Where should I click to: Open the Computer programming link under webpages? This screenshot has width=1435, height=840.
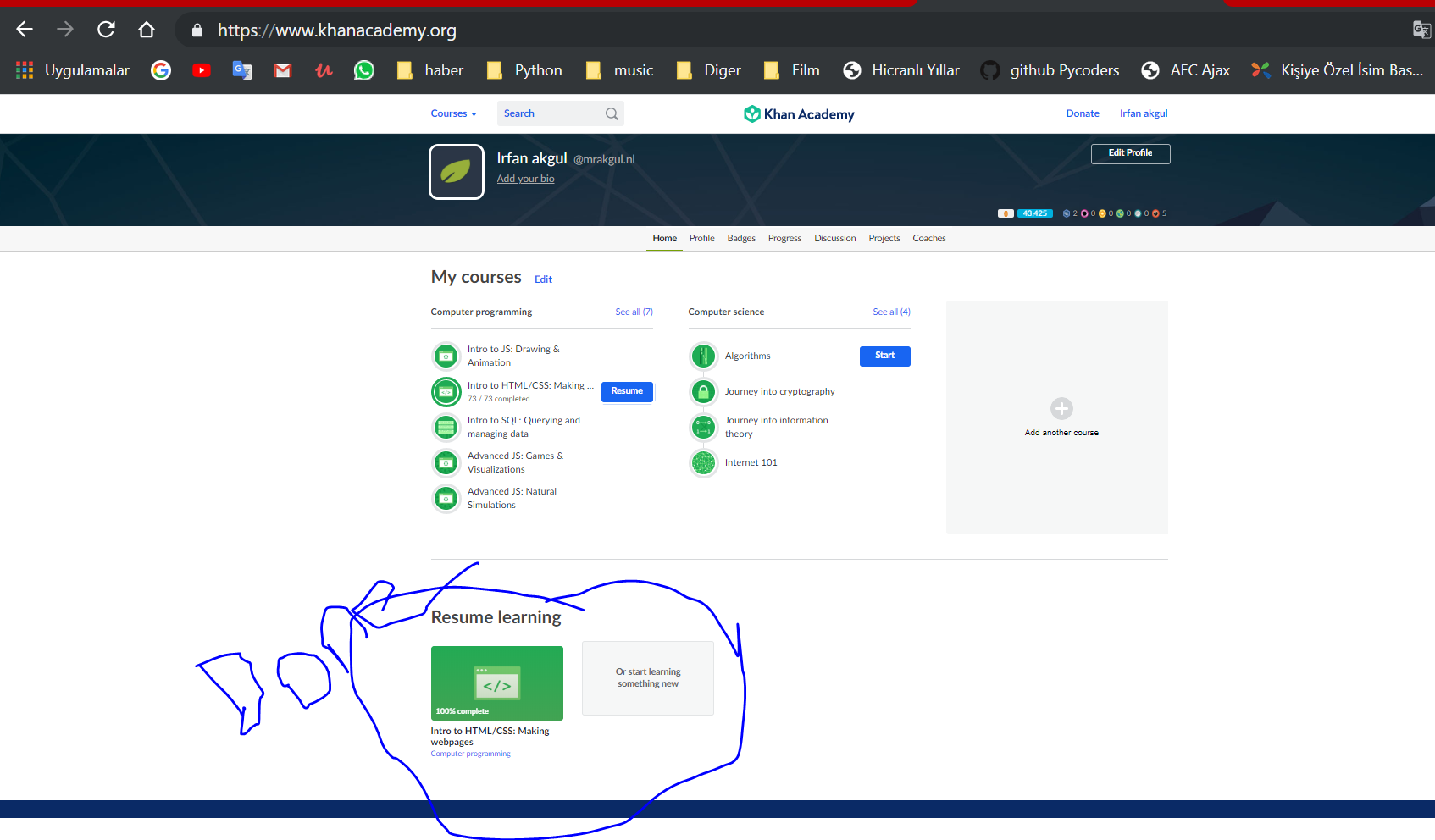pyautogui.click(x=470, y=754)
